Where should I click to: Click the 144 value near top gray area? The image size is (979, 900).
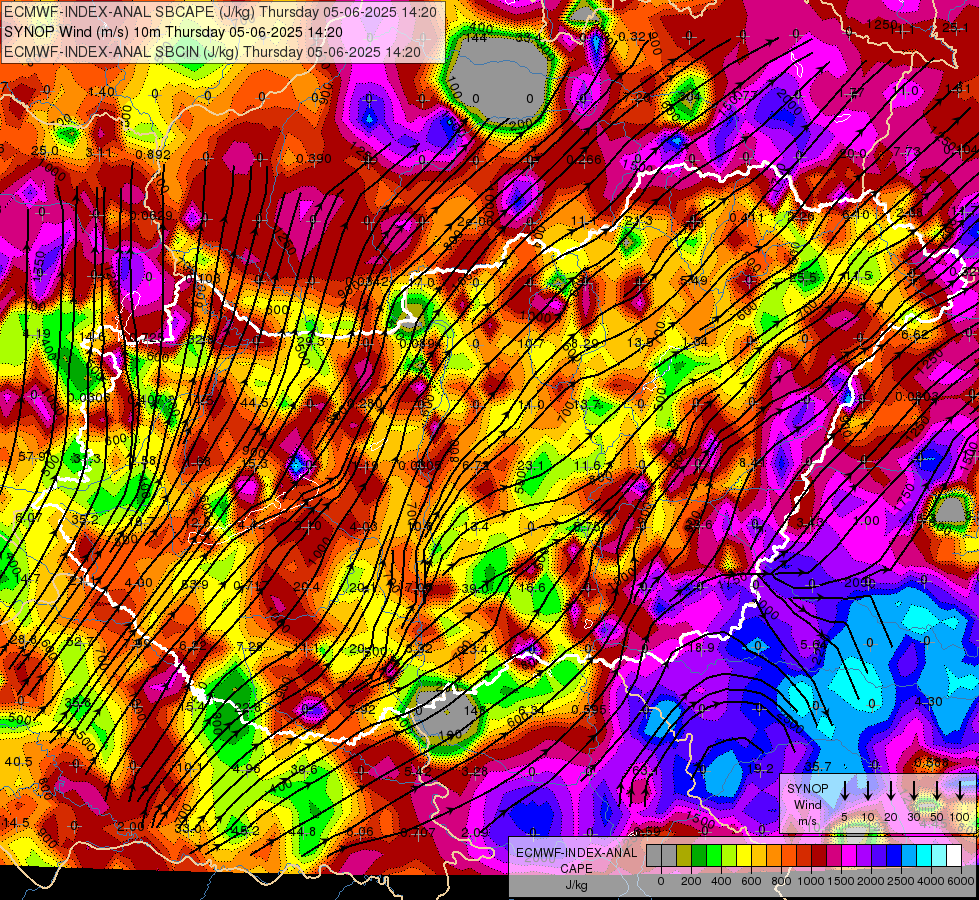[x=477, y=39]
